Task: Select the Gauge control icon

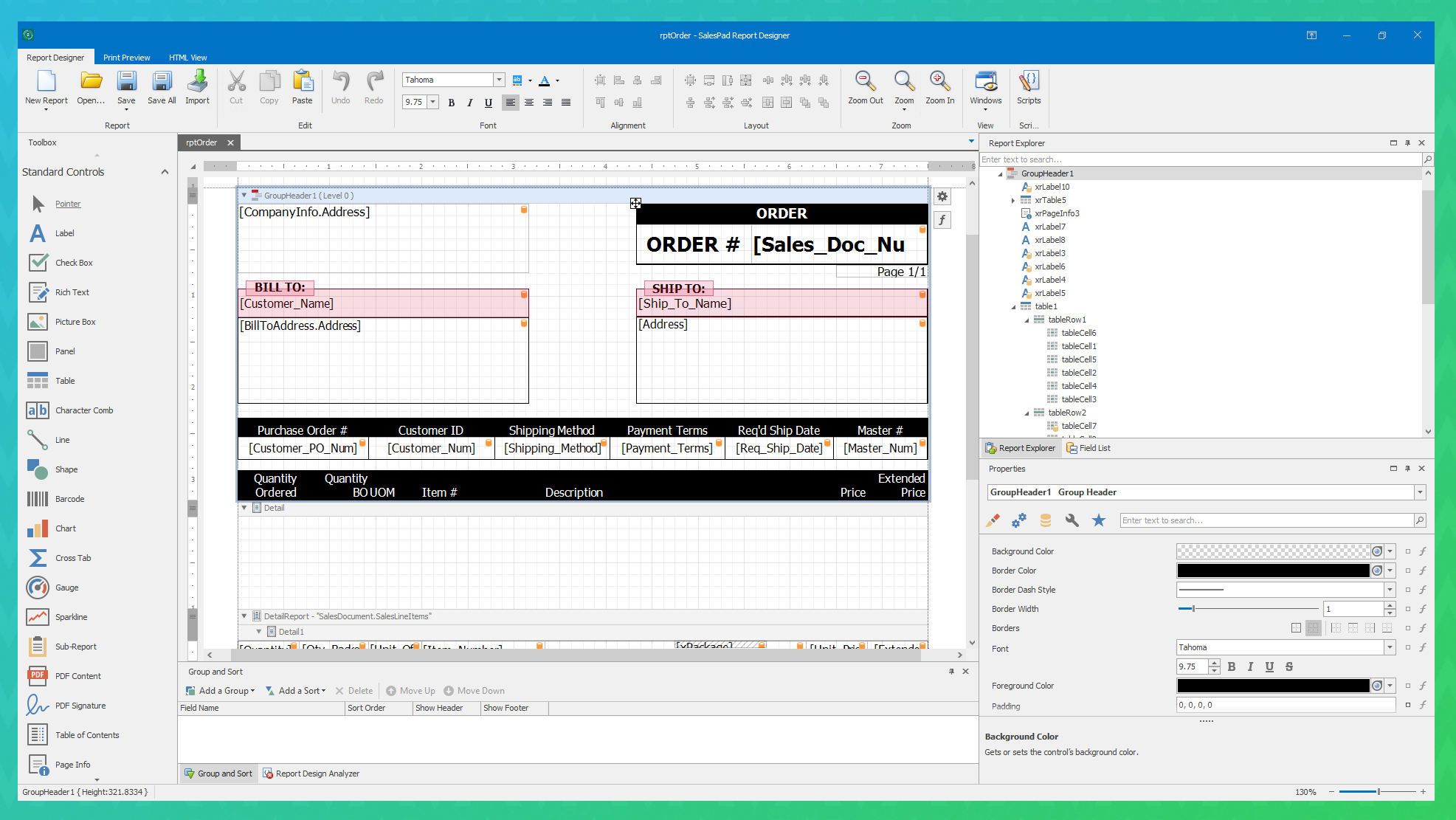Action: (x=38, y=588)
